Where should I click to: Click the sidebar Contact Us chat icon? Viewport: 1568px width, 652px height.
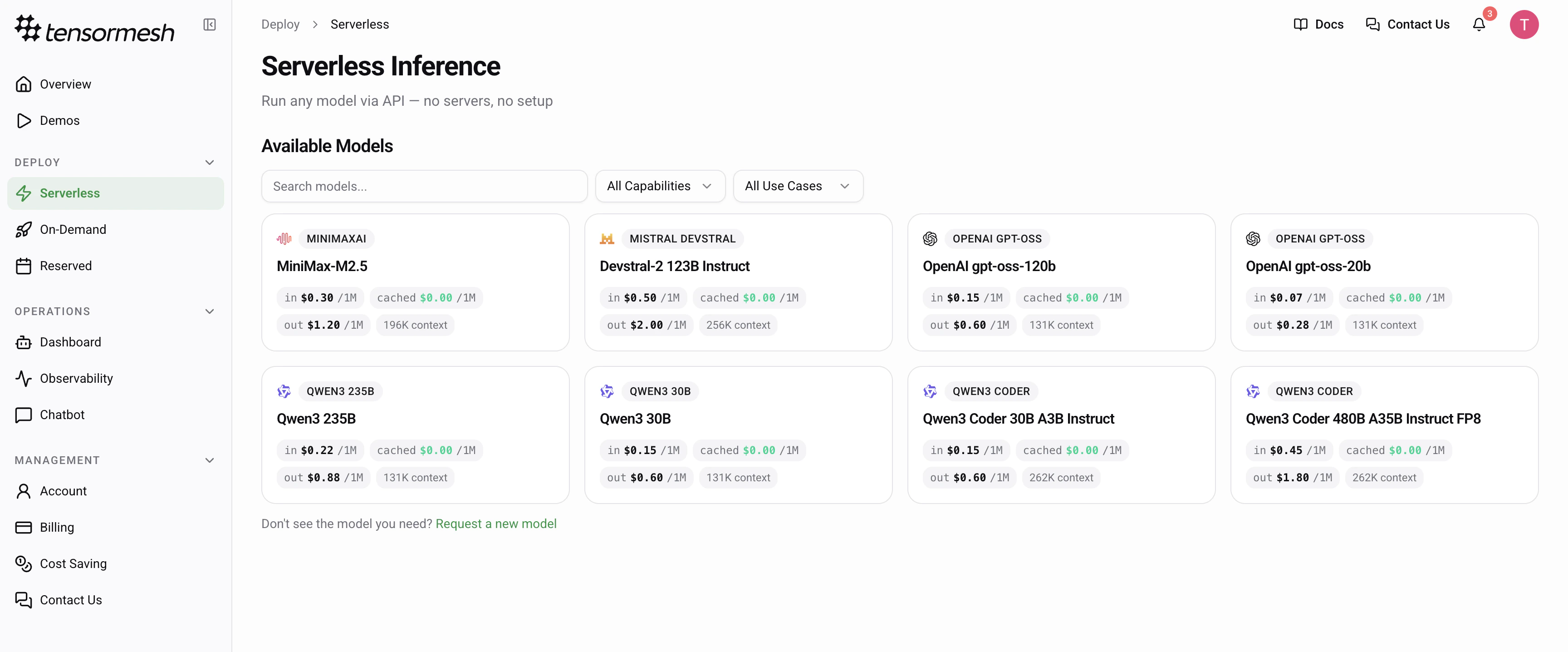click(x=24, y=600)
